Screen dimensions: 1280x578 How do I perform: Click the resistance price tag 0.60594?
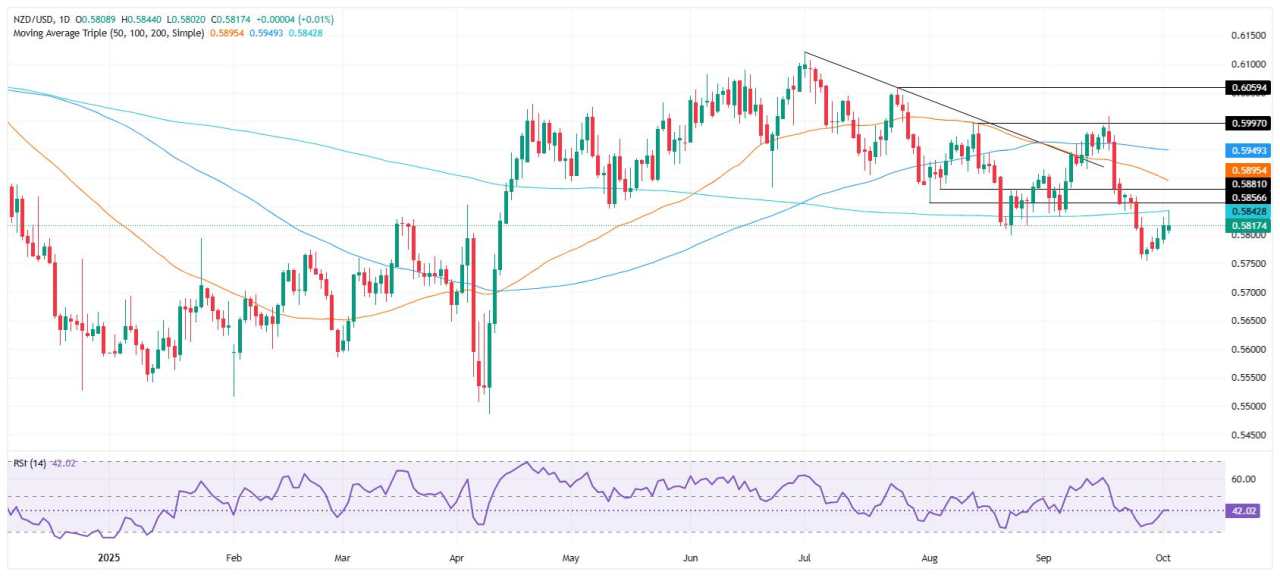click(1246, 89)
